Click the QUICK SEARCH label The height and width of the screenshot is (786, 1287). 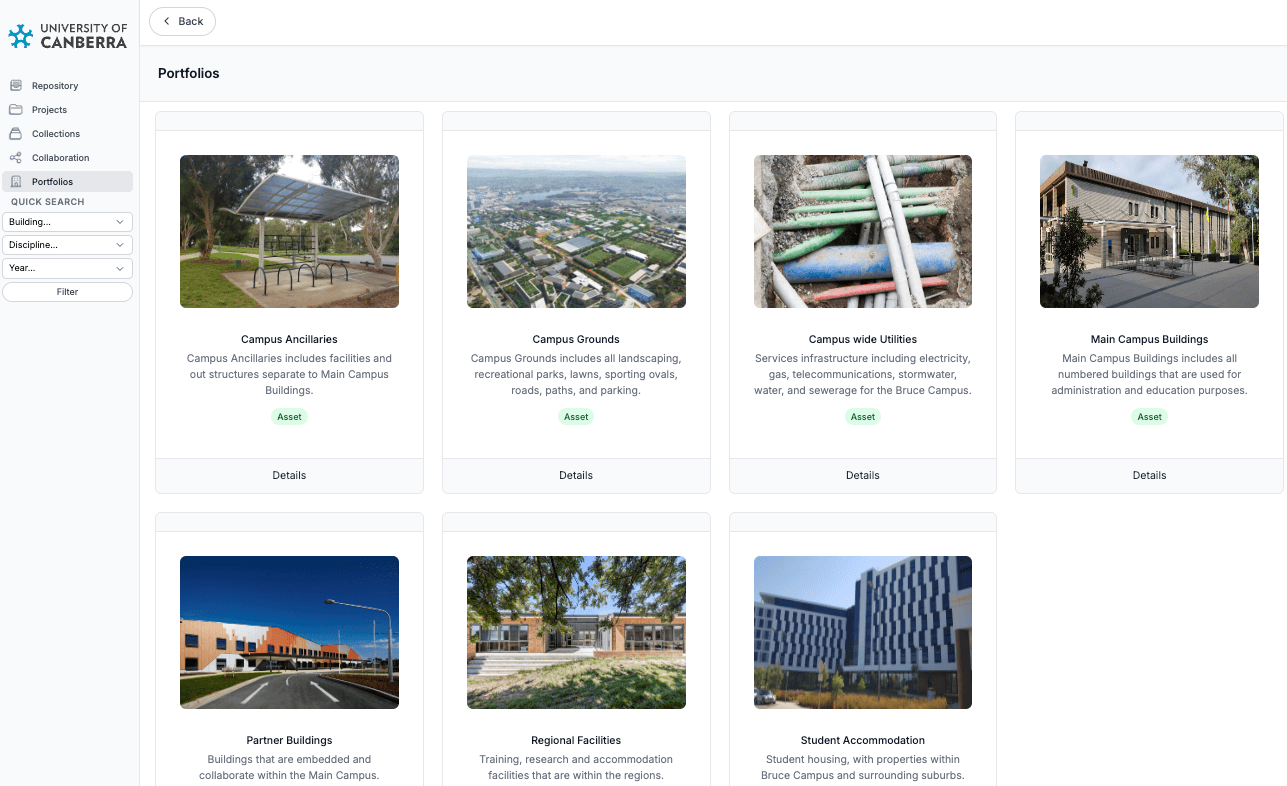click(48, 202)
